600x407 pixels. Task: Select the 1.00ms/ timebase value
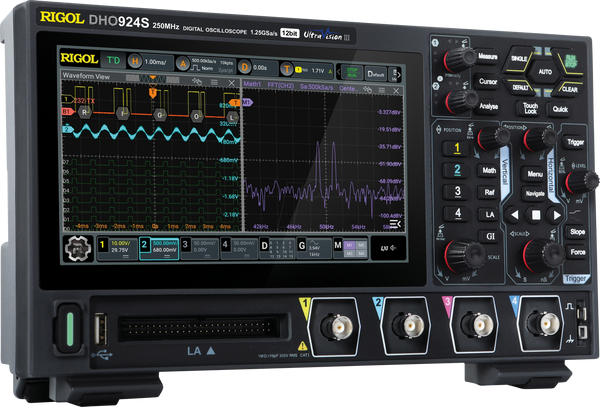click(x=155, y=62)
